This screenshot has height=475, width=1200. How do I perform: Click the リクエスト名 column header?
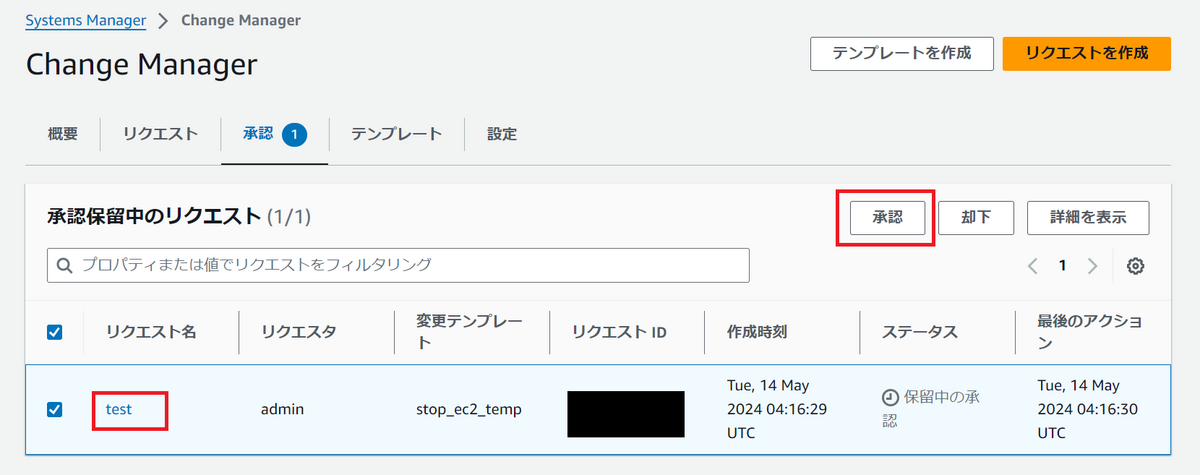(x=151, y=332)
